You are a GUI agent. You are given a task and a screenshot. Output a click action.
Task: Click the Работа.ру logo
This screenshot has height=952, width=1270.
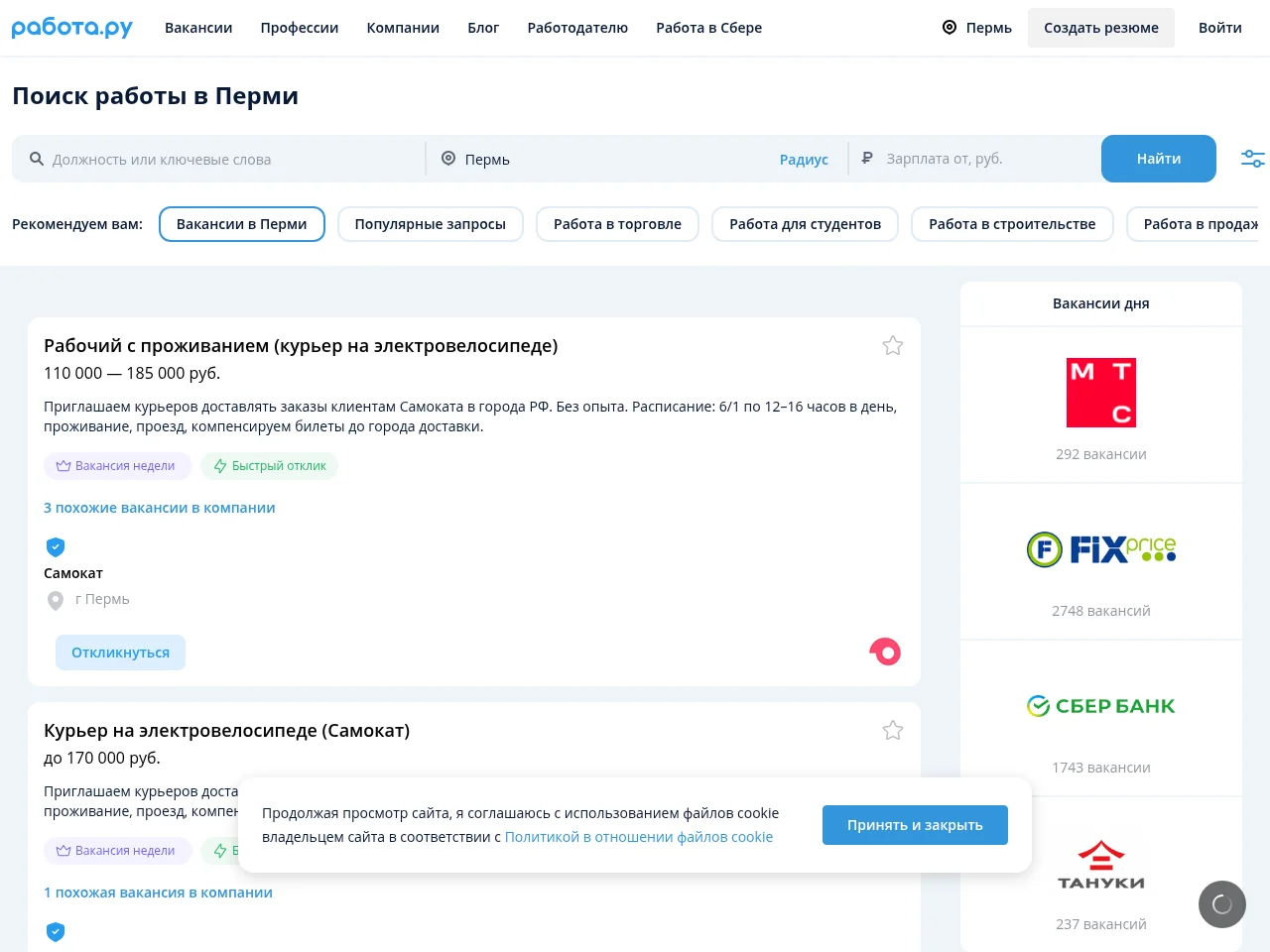72,28
